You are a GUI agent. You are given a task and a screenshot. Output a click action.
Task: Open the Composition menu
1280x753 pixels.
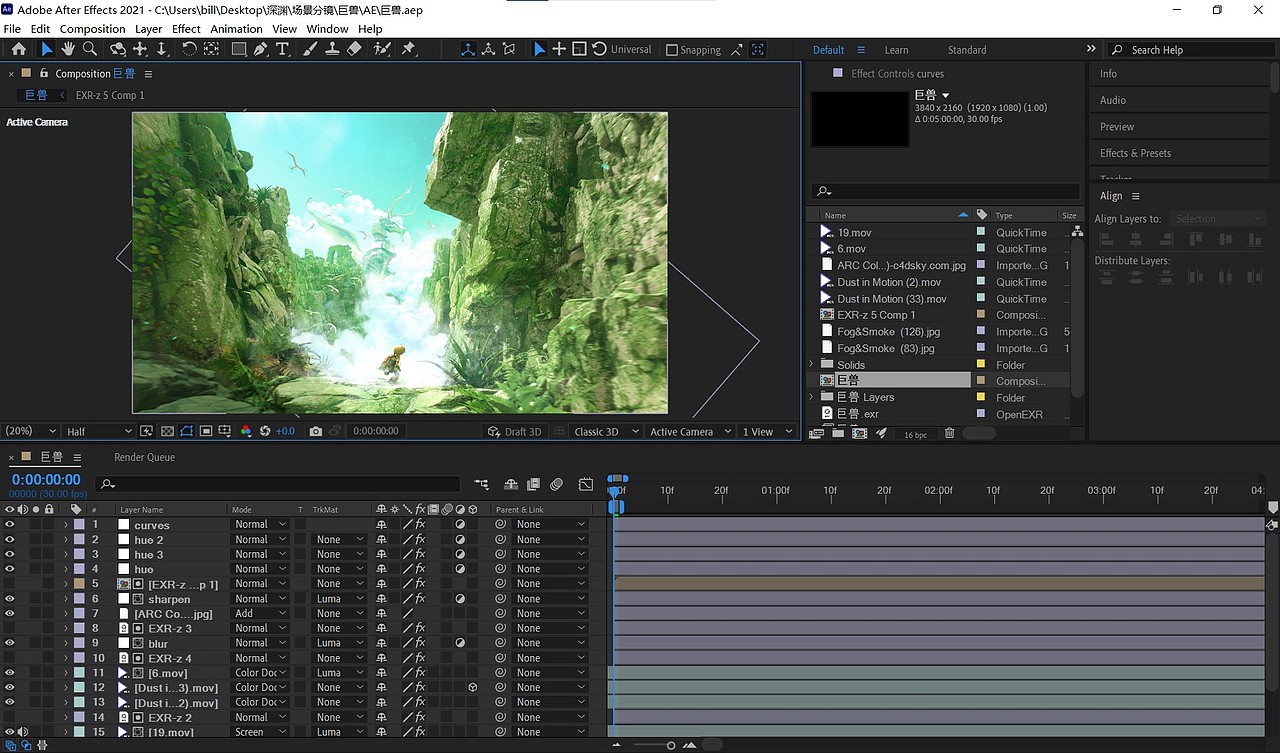click(x=93, y=29)
